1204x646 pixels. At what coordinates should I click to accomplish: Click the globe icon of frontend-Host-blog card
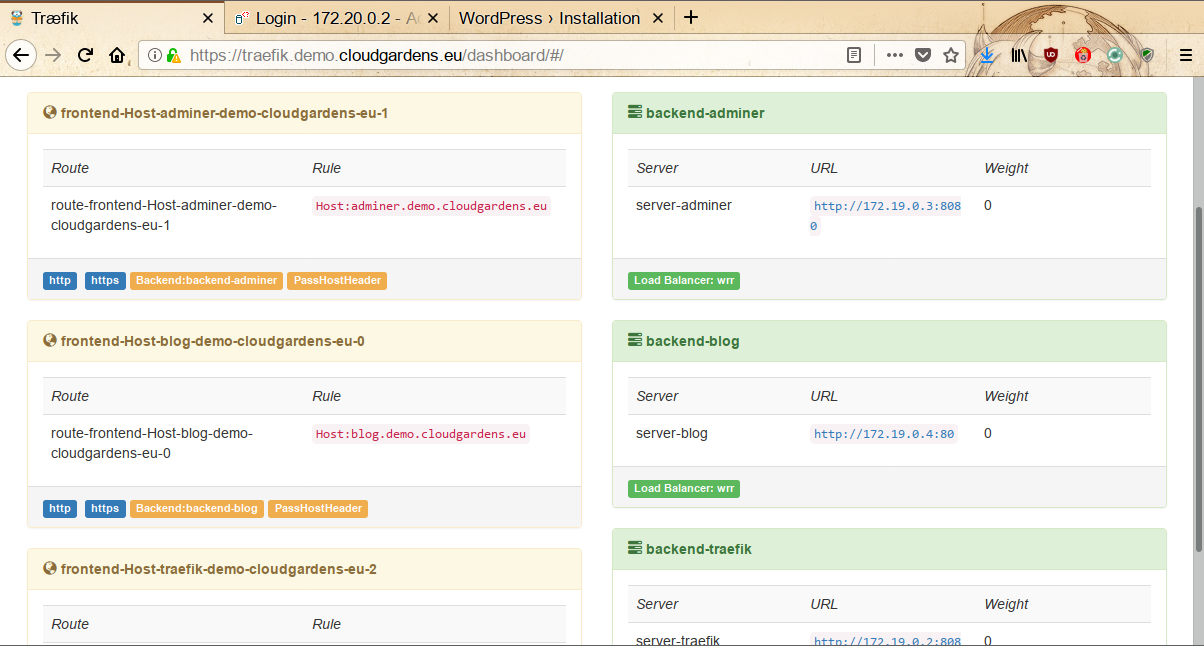pyautogui.click(x=49, y=341)
